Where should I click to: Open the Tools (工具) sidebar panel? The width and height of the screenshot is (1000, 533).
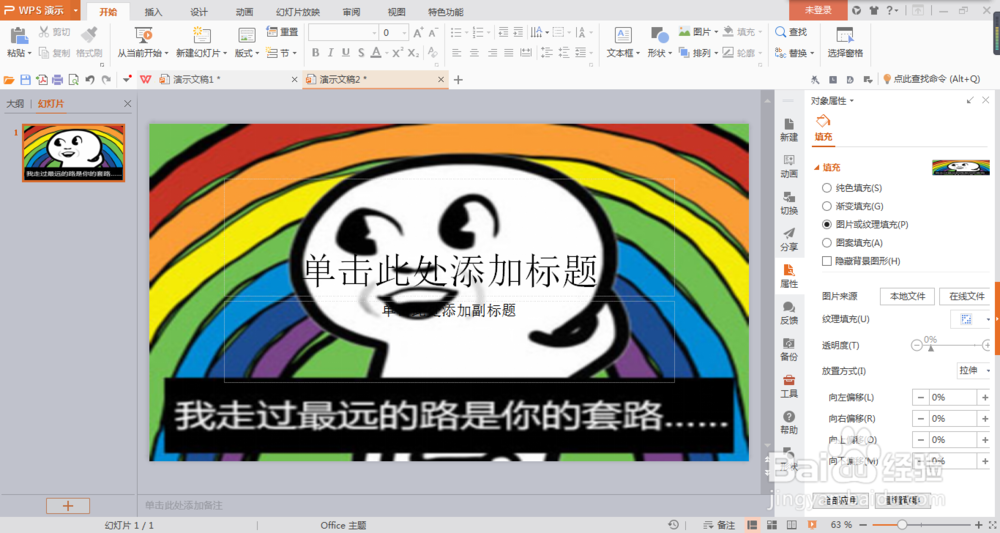click(x=789, y=386)
